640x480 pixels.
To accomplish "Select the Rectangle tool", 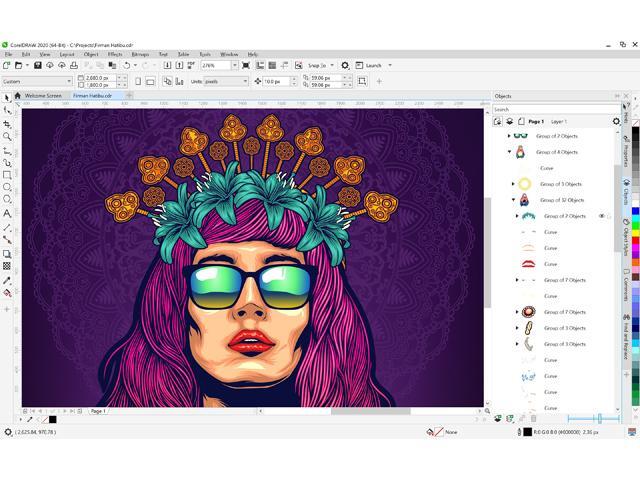I will [x=7, y=175].
